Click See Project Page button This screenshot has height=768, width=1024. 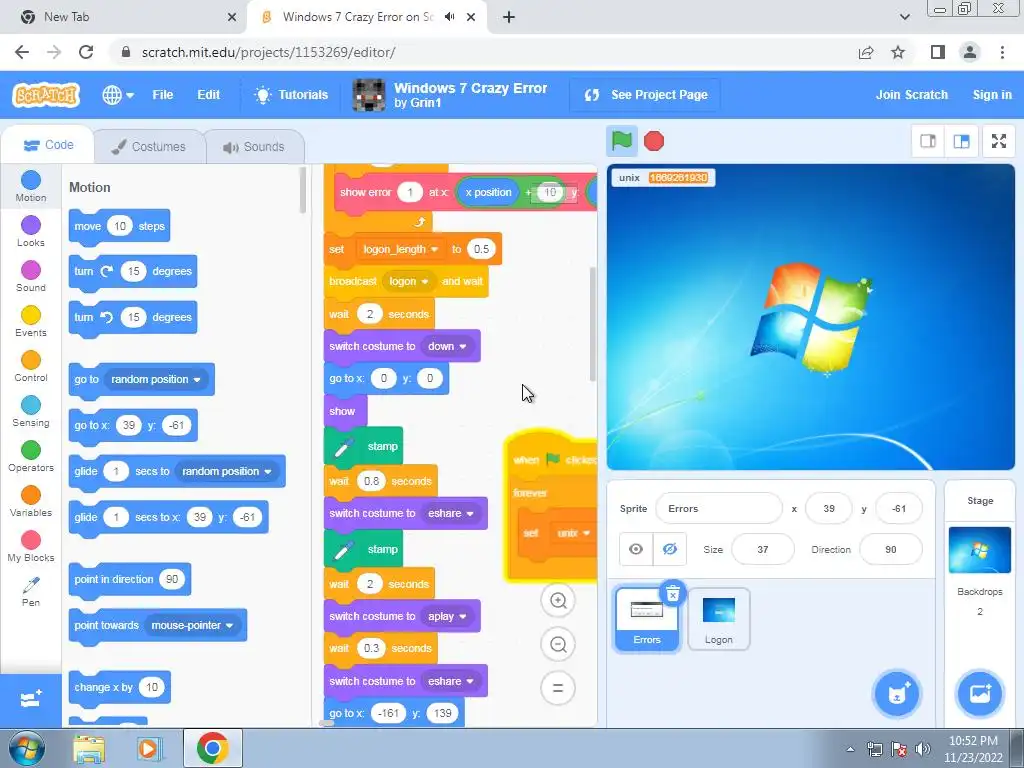point(646,95)
